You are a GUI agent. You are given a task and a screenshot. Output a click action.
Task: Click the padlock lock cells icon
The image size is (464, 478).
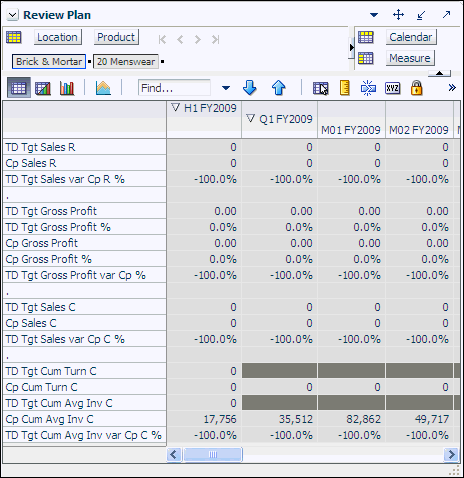(x=416, y=88)
